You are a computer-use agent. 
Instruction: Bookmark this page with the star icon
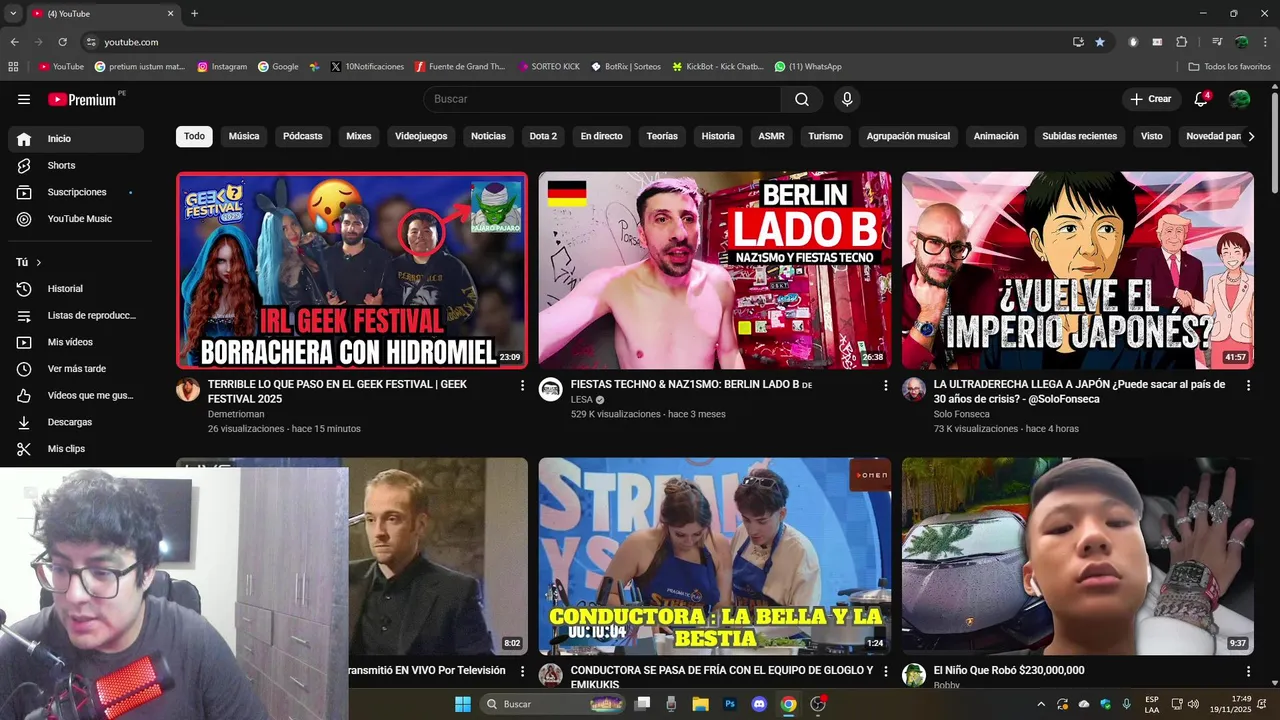[x=1100, y=42]
